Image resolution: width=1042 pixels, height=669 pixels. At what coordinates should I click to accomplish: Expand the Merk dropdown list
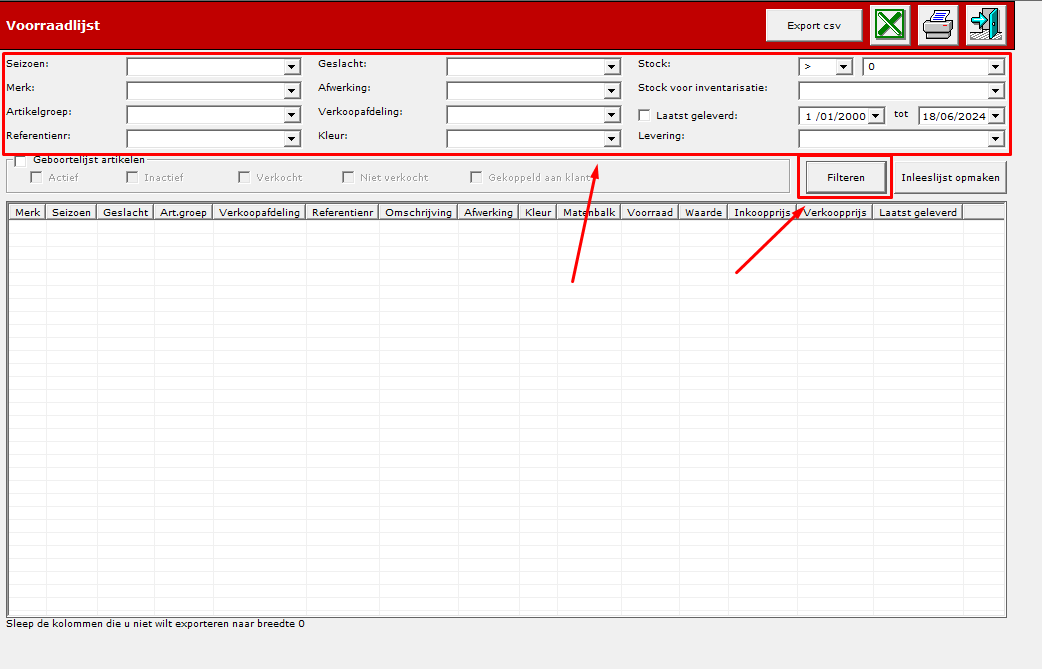tap(291, 91)
